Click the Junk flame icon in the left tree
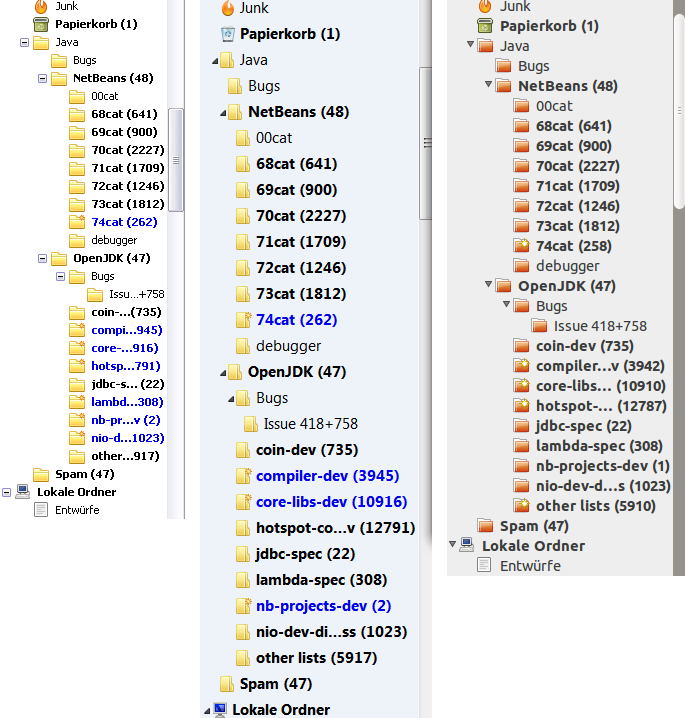 pos(41,6)
